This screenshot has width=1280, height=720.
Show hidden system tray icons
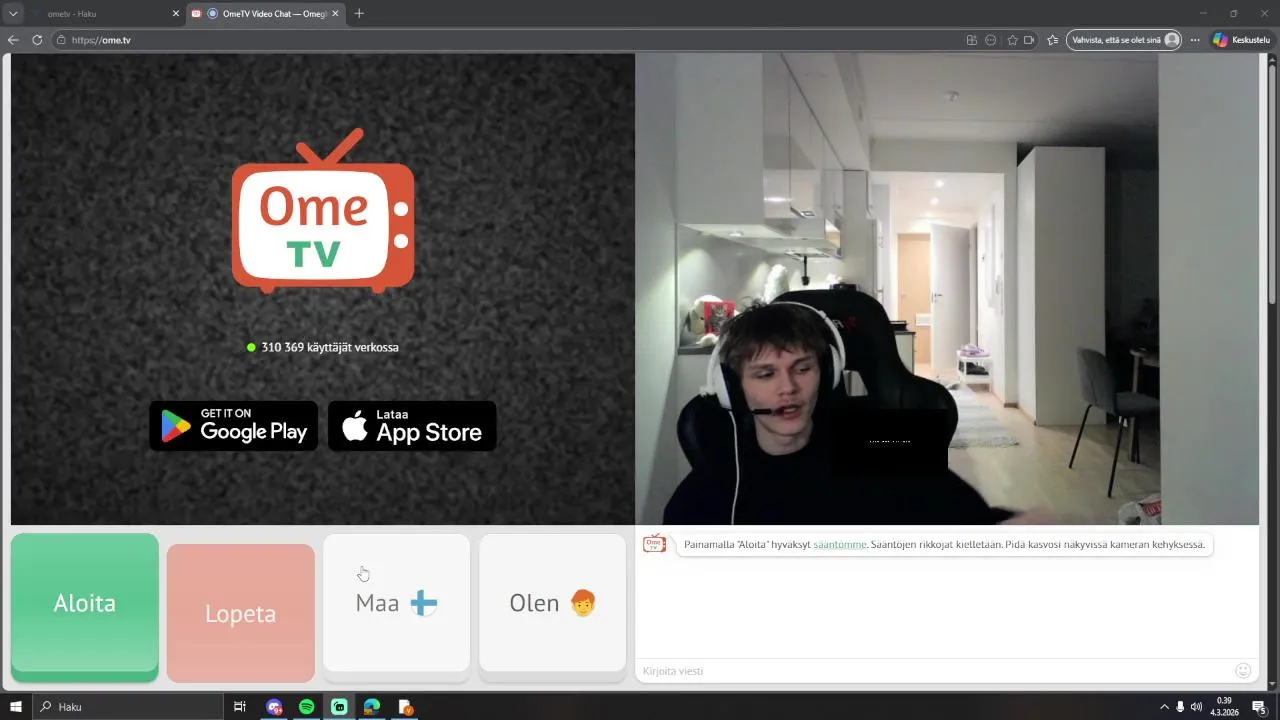click(1164, 707)
